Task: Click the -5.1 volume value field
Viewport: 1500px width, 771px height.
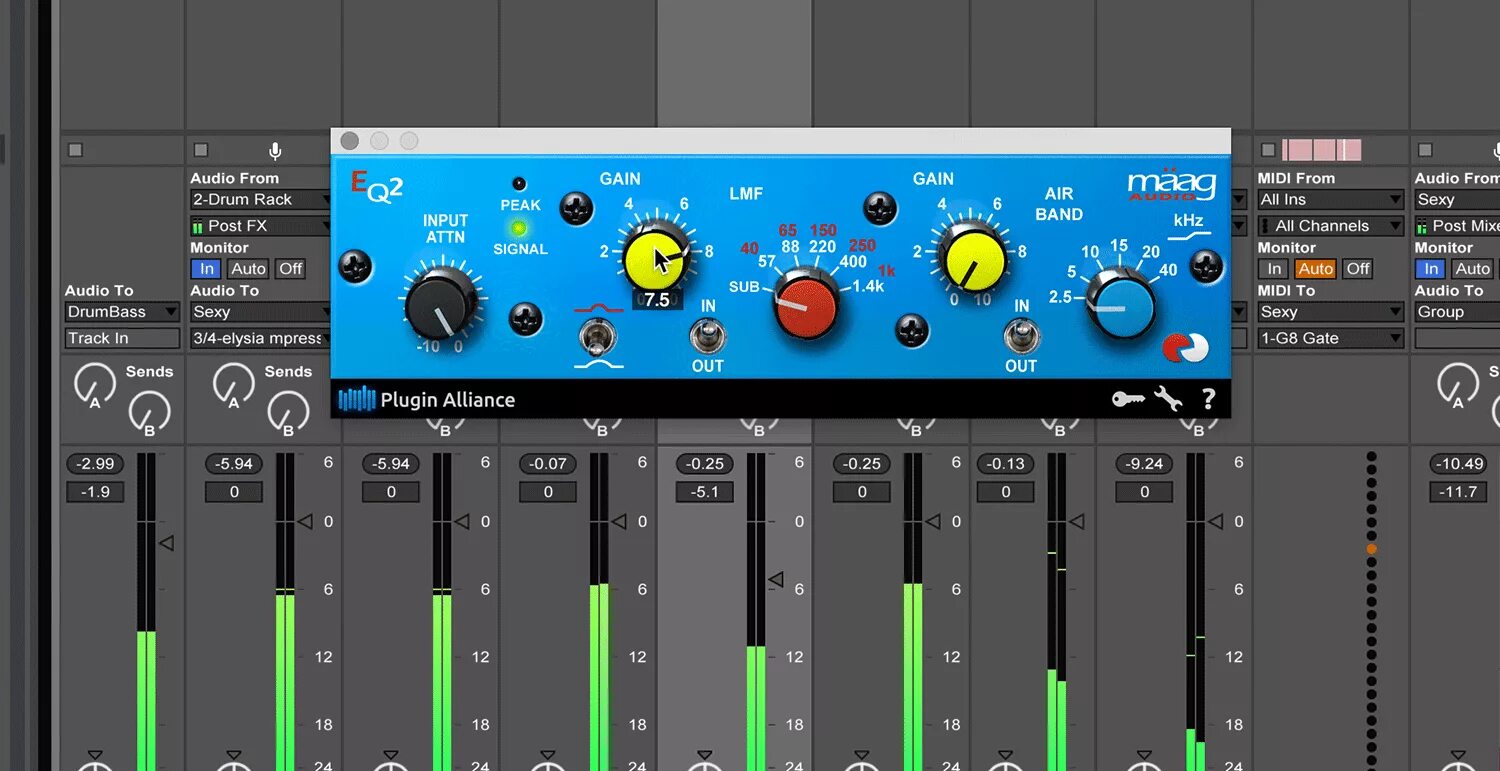Action: [705, 492]
